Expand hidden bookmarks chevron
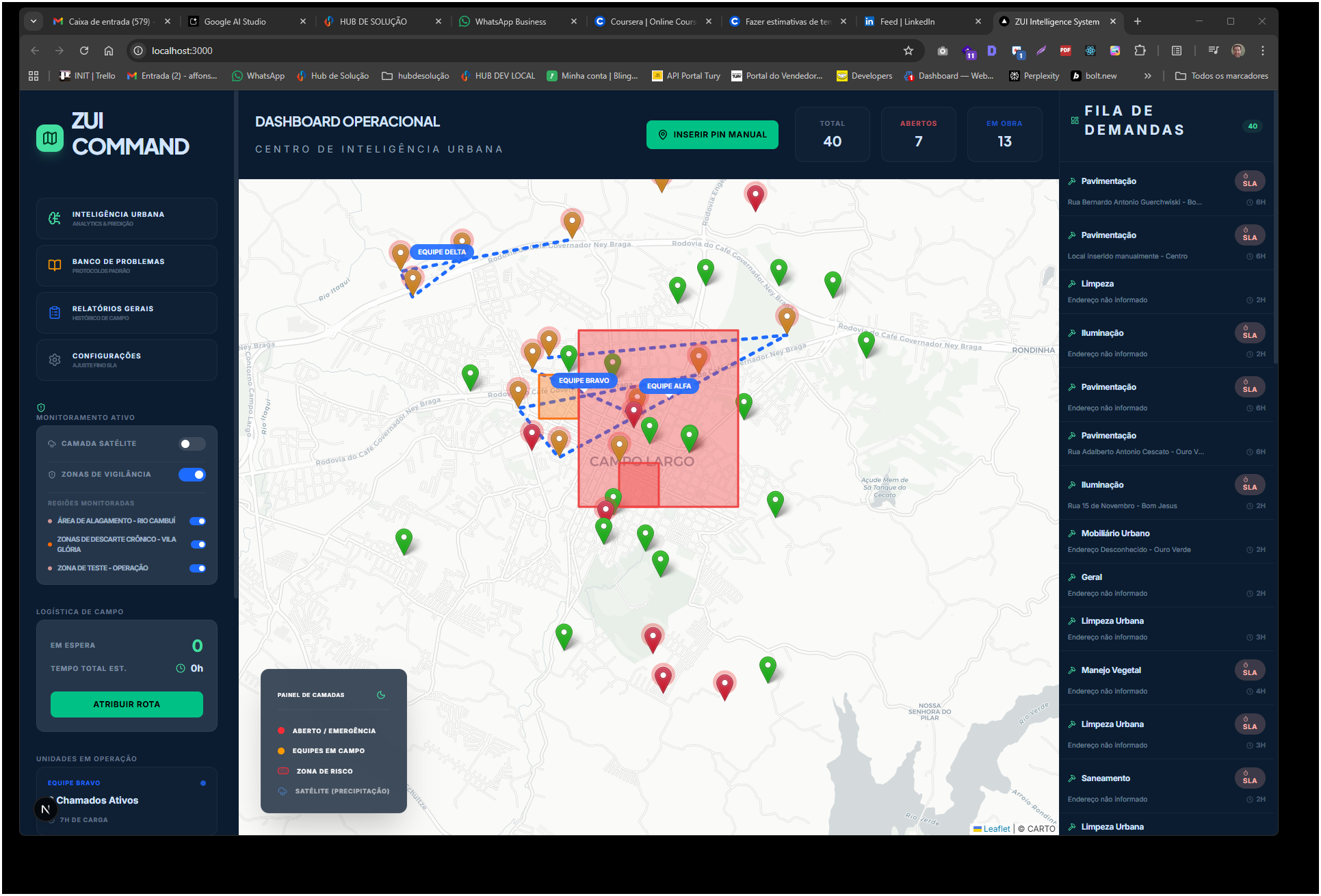 tap(1148, 76)
